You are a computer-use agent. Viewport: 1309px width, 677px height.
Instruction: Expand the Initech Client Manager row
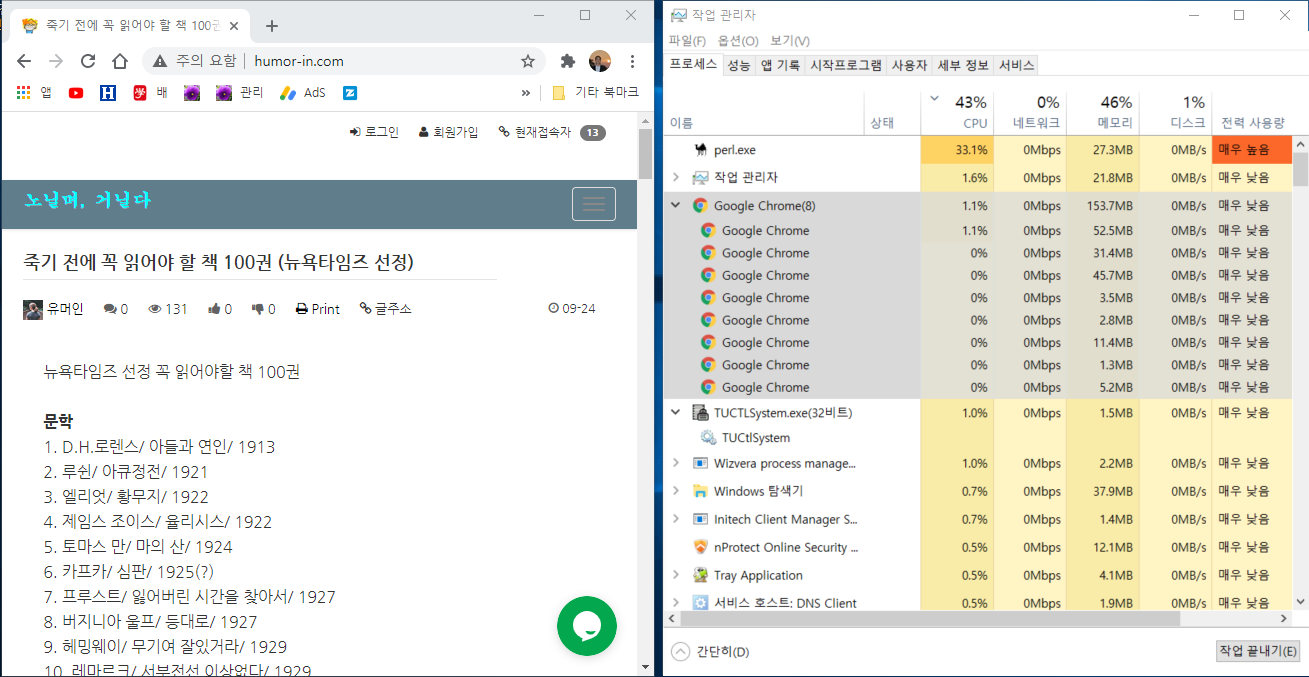click(676, 519)
